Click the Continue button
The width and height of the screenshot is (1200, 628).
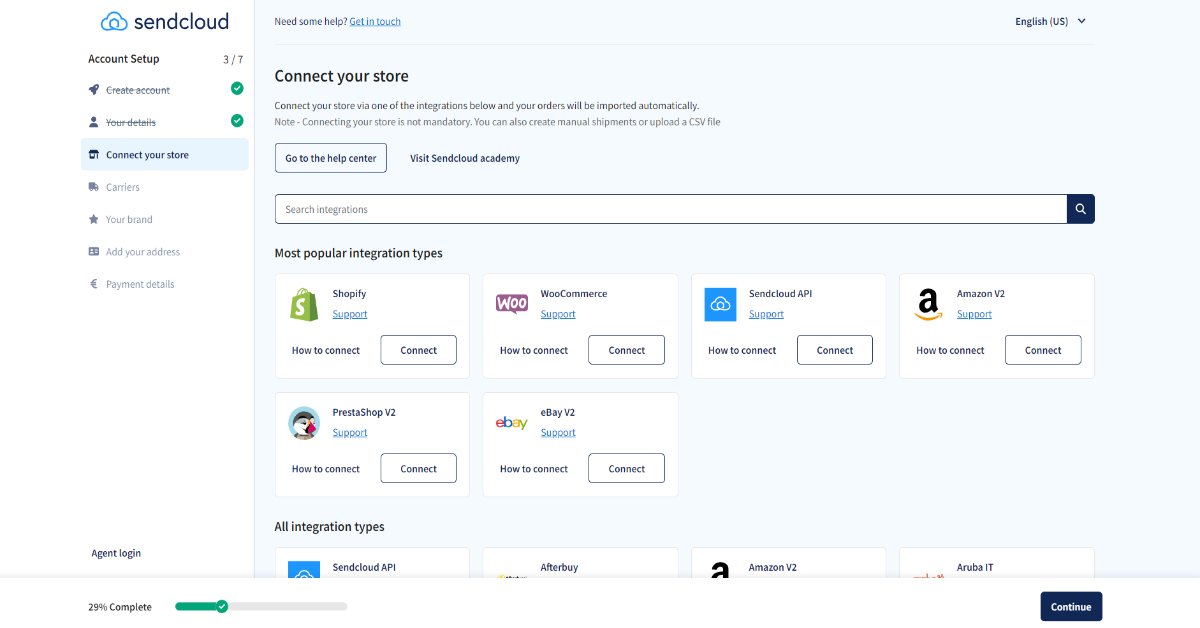(1071, 607)
